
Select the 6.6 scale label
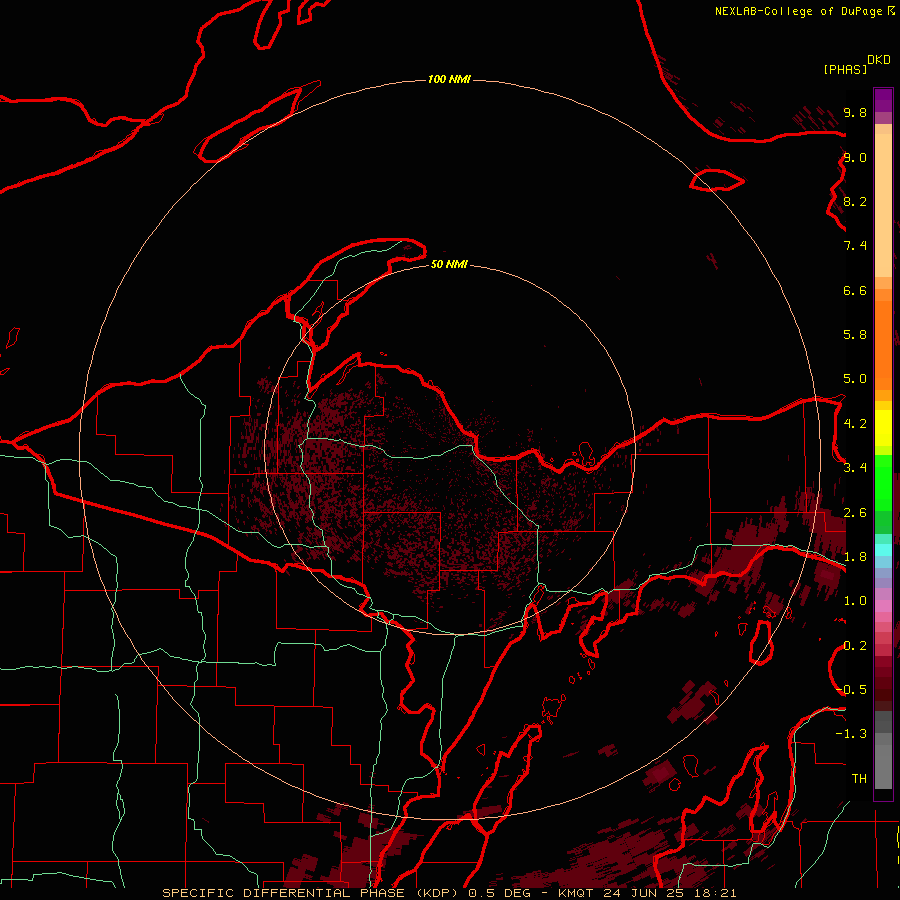tap(855, 290)
